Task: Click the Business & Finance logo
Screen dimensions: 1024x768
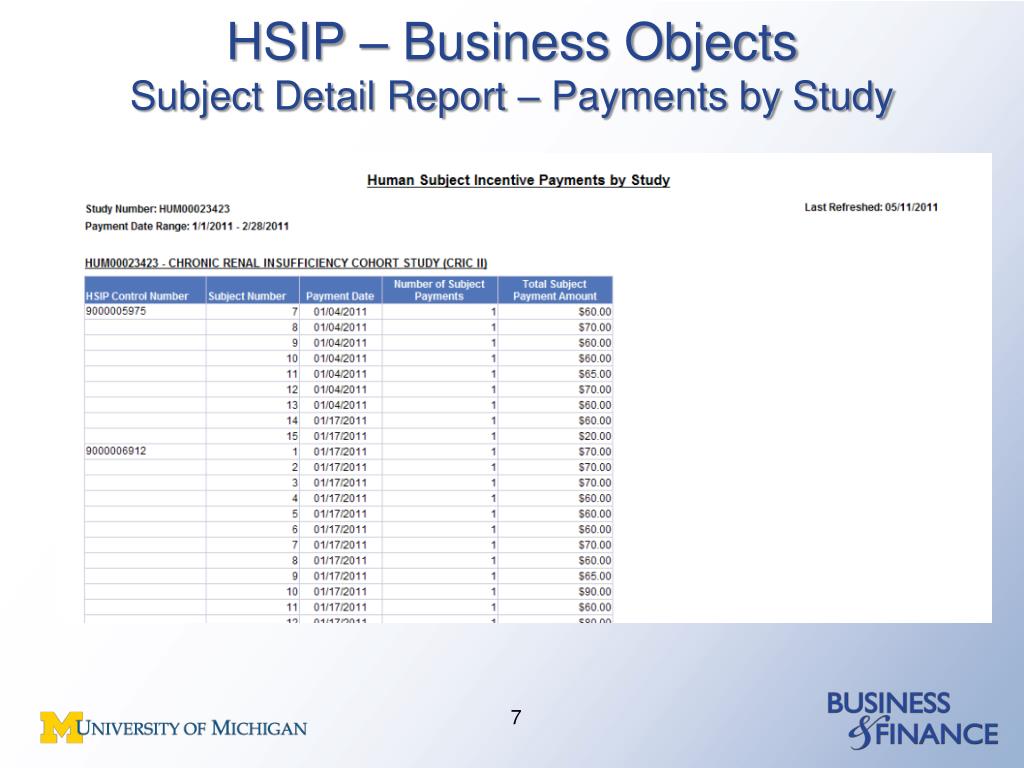Action: click(x=912, y=720)
